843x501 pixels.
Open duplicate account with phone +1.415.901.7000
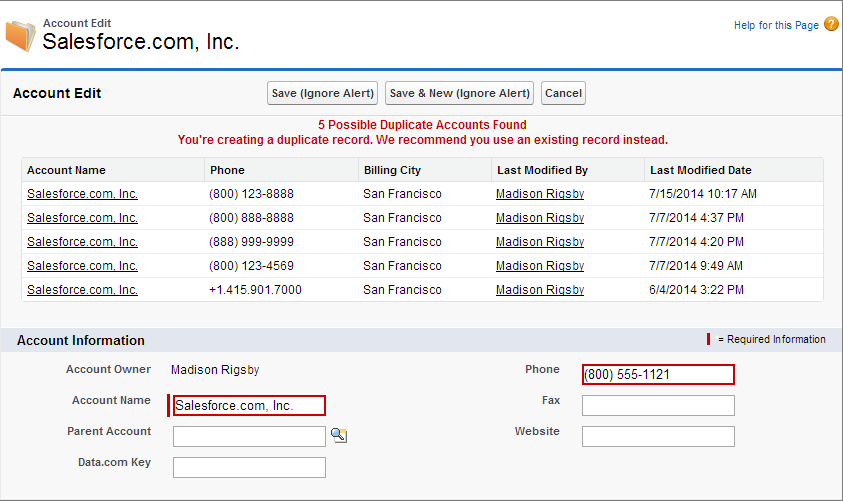pyautogui.click(x=82, y=290)
